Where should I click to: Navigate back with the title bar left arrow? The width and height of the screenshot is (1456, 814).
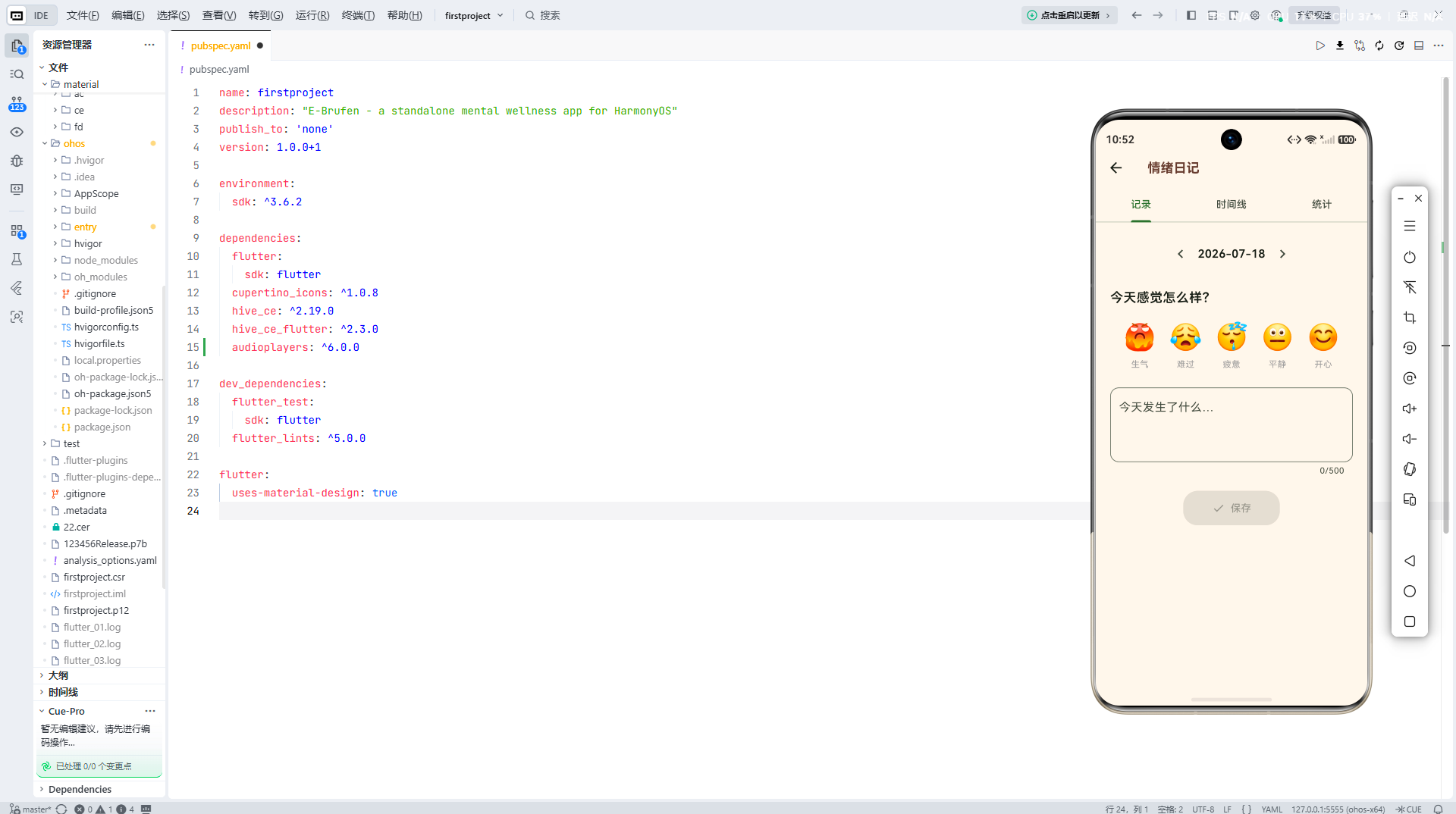pos(1137,15)
